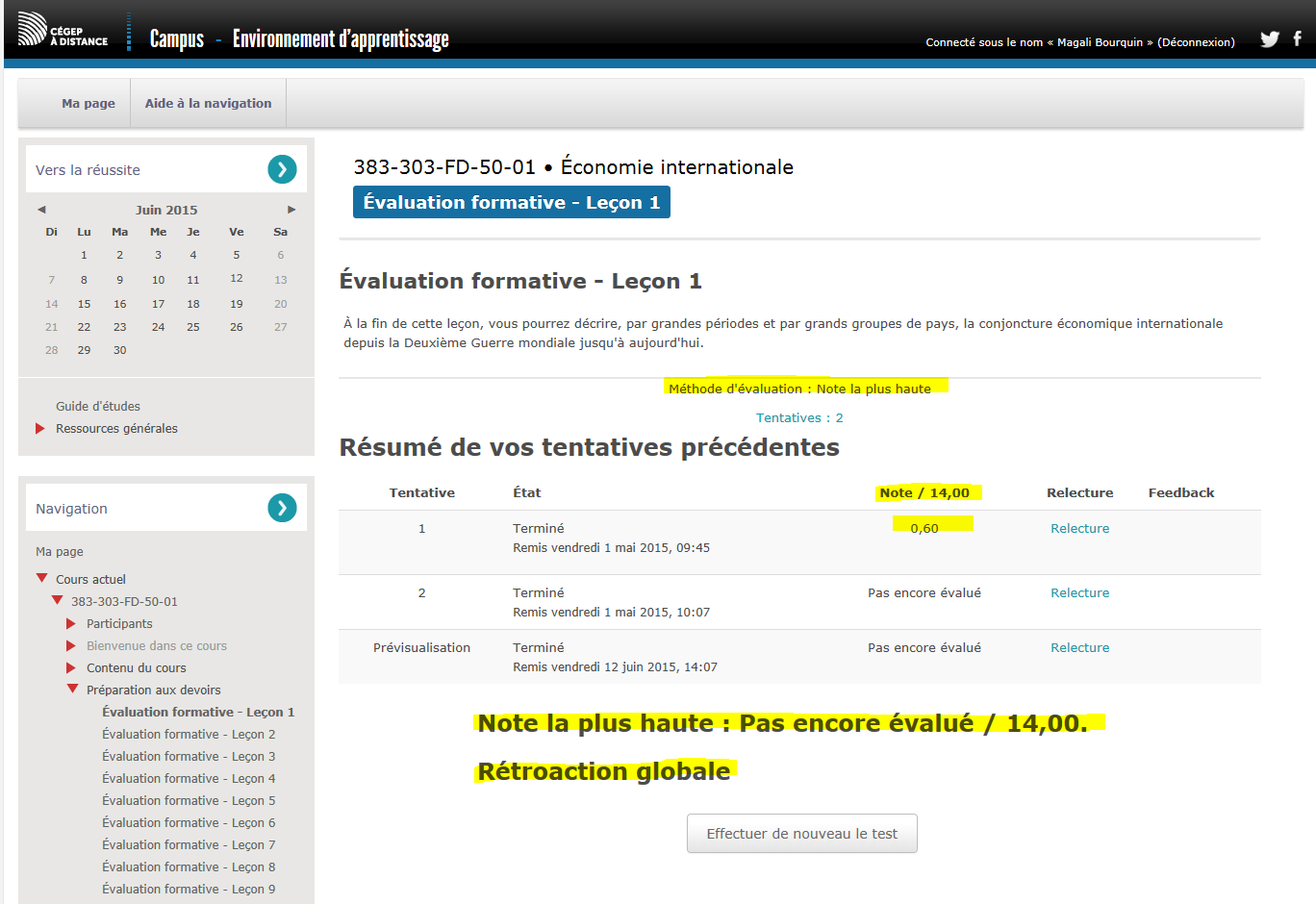This screenshot has height=904, width=1316.
Task: Collapse the Navigation block with its arrow
Action: coord(282,508)
